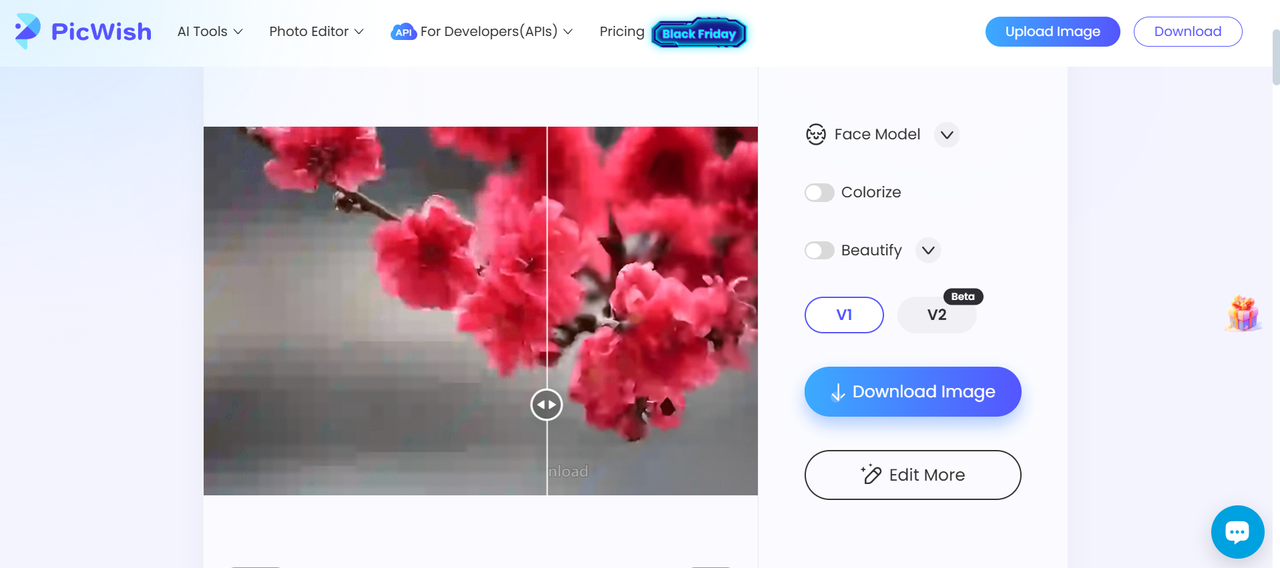Toggle the Colorize switch
The width and height of the screenshot is (1280, 568).
(x=819, y=192)
